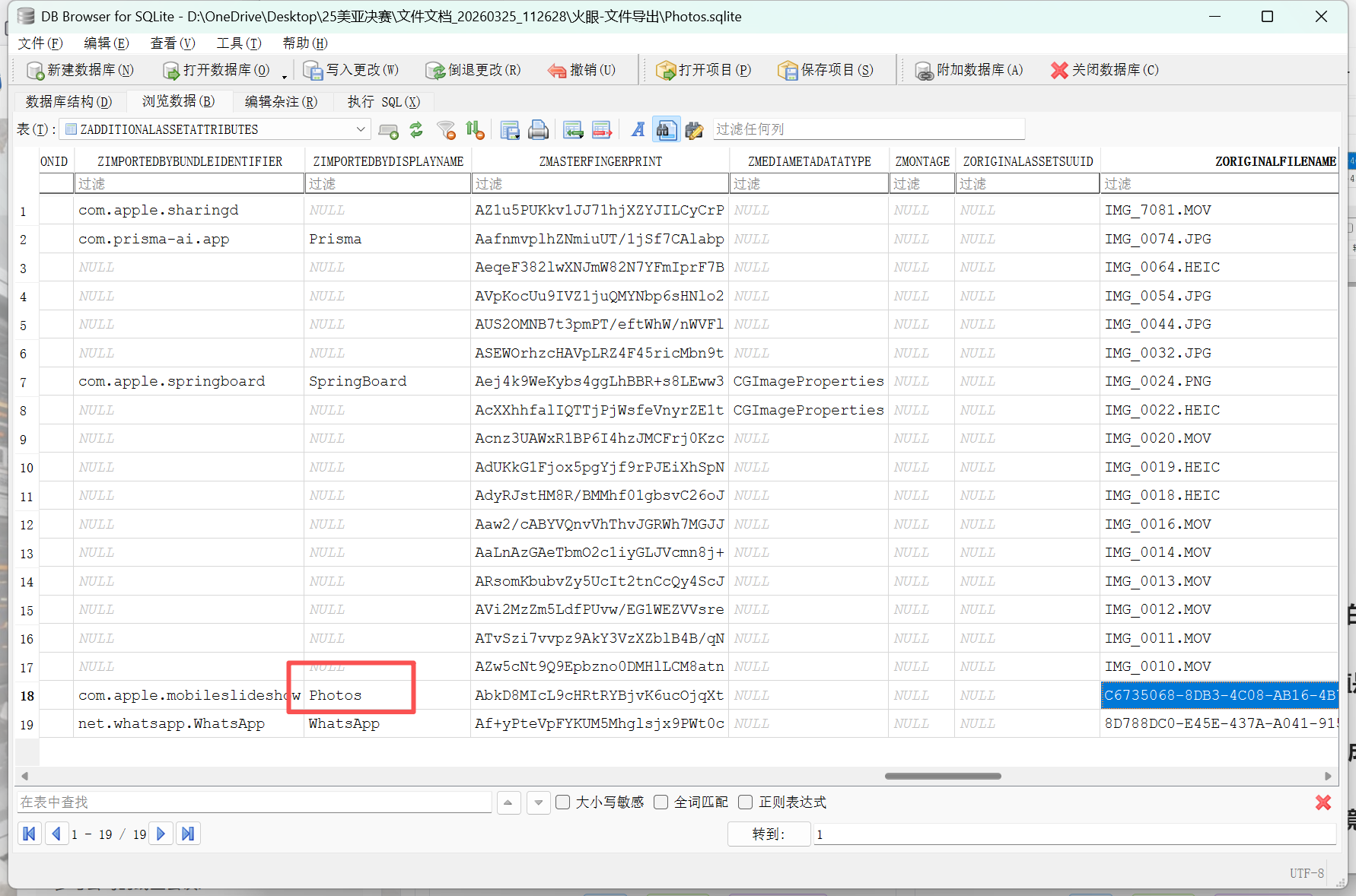Enable the 正则表达式 regex checkbox
Image resolution: width=1356 pixels, height=896 pixels.
click(x=746, y=802)
